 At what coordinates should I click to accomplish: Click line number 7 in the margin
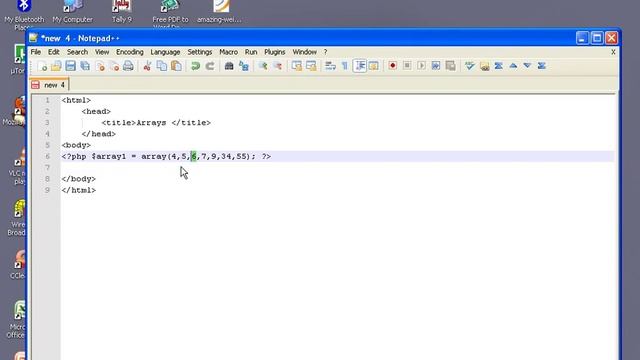(x=47, y=168)
